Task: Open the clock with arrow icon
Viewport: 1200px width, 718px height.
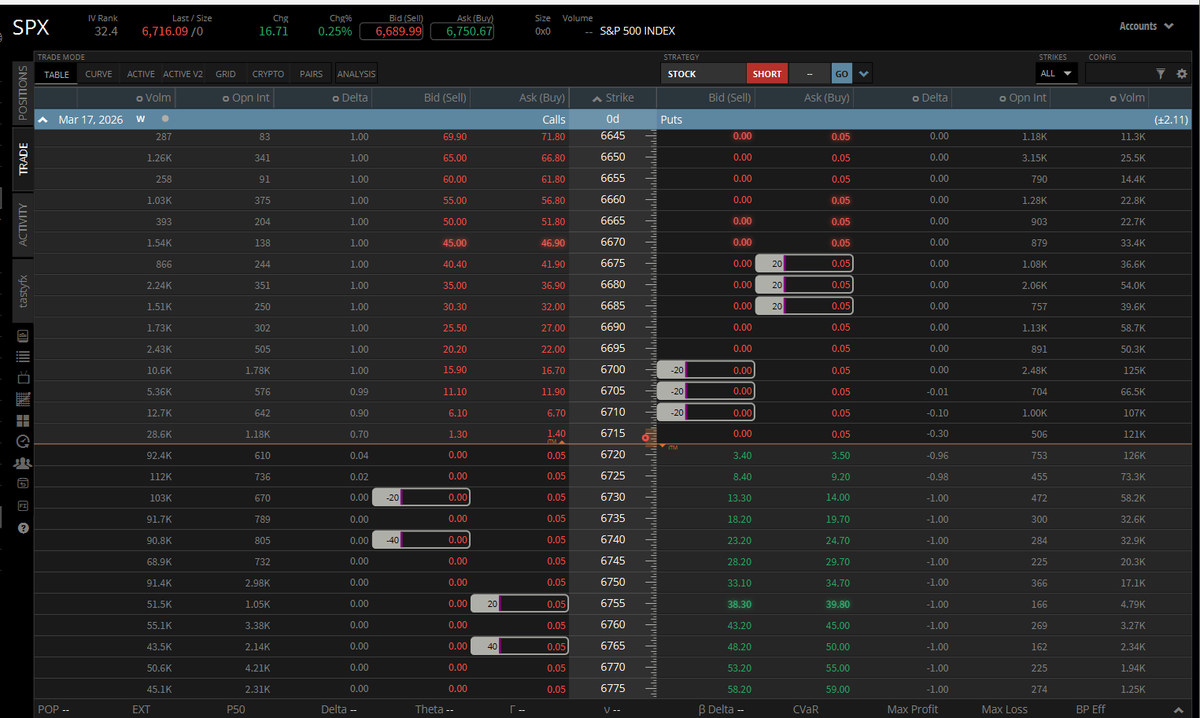Action: [23, 441]
